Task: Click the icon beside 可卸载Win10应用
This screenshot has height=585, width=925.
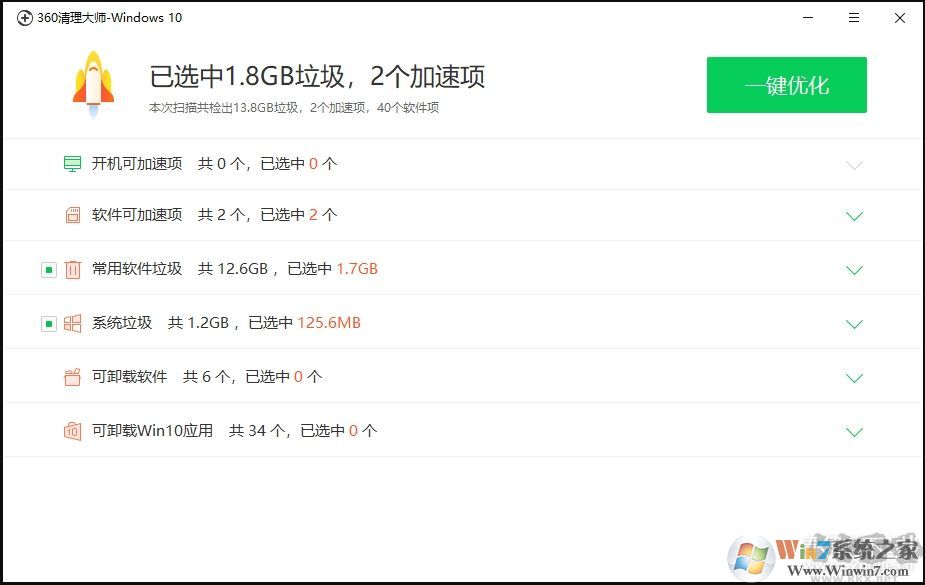Action: [x=72, y=431]
